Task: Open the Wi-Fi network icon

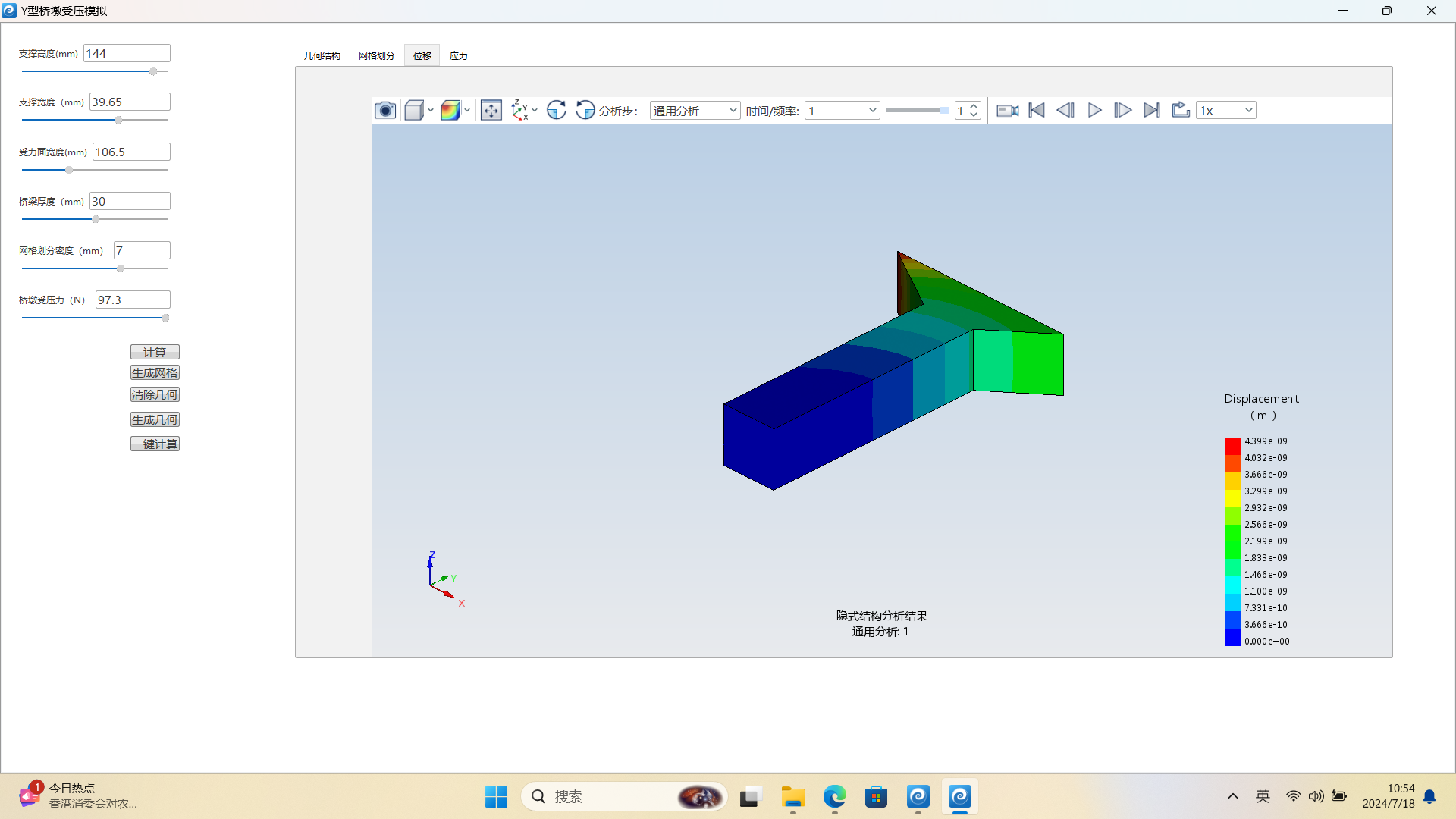Action: 1293,796
